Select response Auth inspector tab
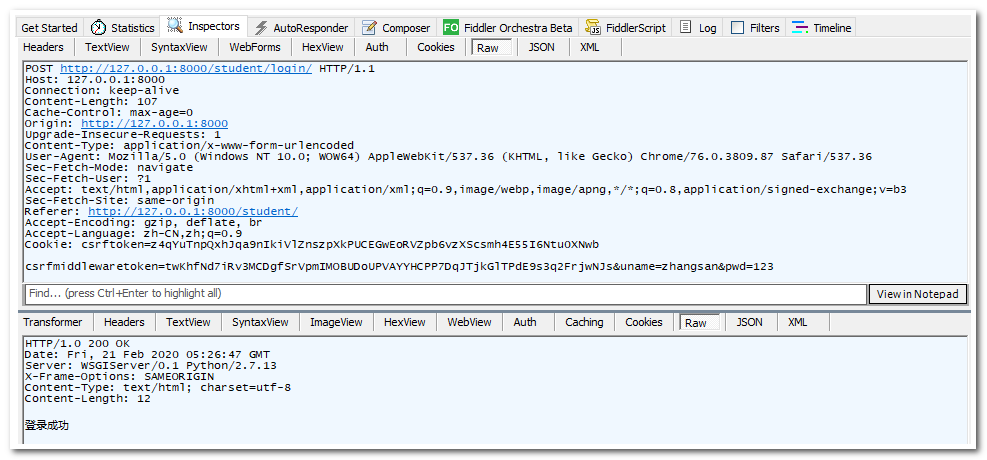Image resolution: width=987 pixels, height=460 pixels. pos(525,322)
